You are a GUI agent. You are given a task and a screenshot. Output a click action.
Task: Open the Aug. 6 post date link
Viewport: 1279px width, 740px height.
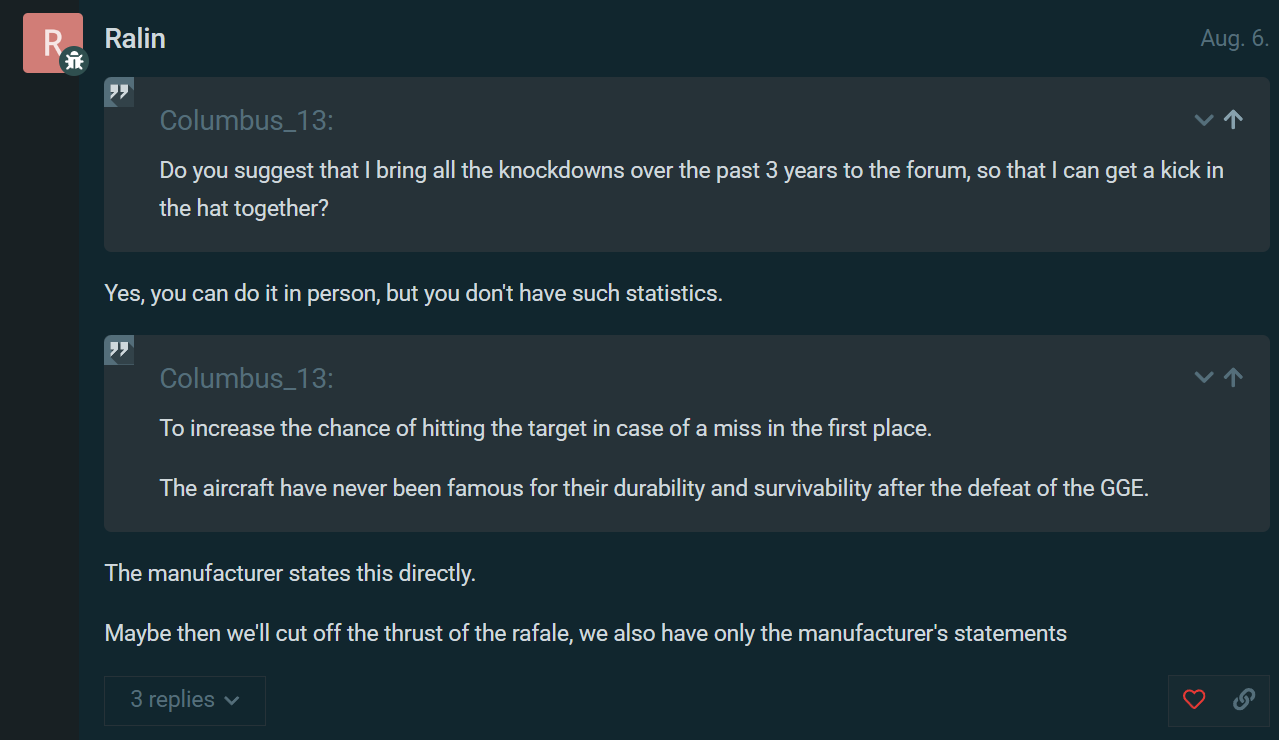(x=1234, y=39)
